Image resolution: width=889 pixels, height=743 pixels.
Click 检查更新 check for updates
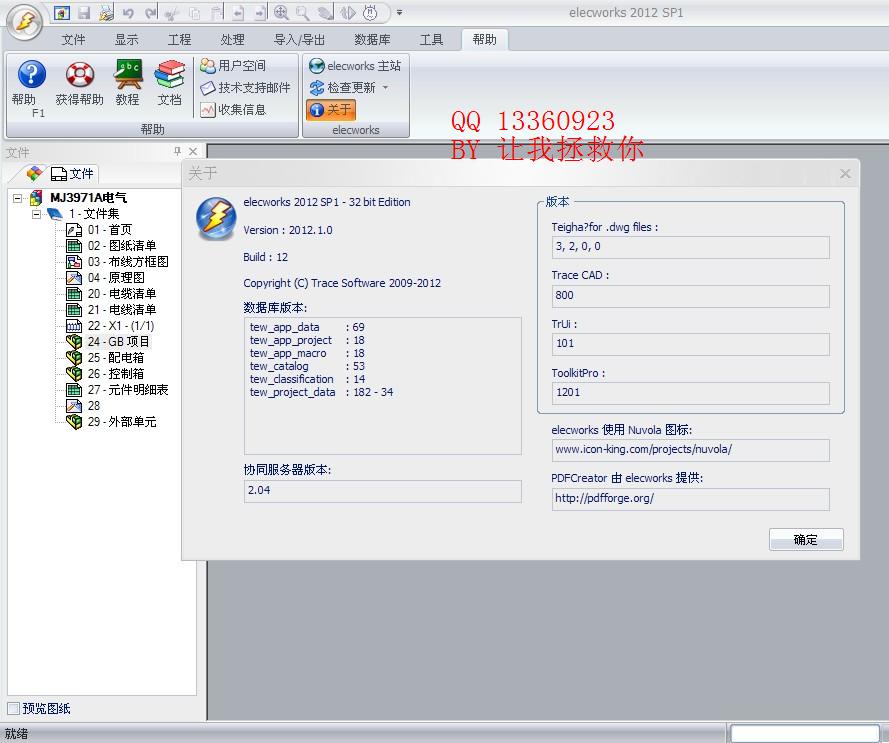click(x=342, y=87)
